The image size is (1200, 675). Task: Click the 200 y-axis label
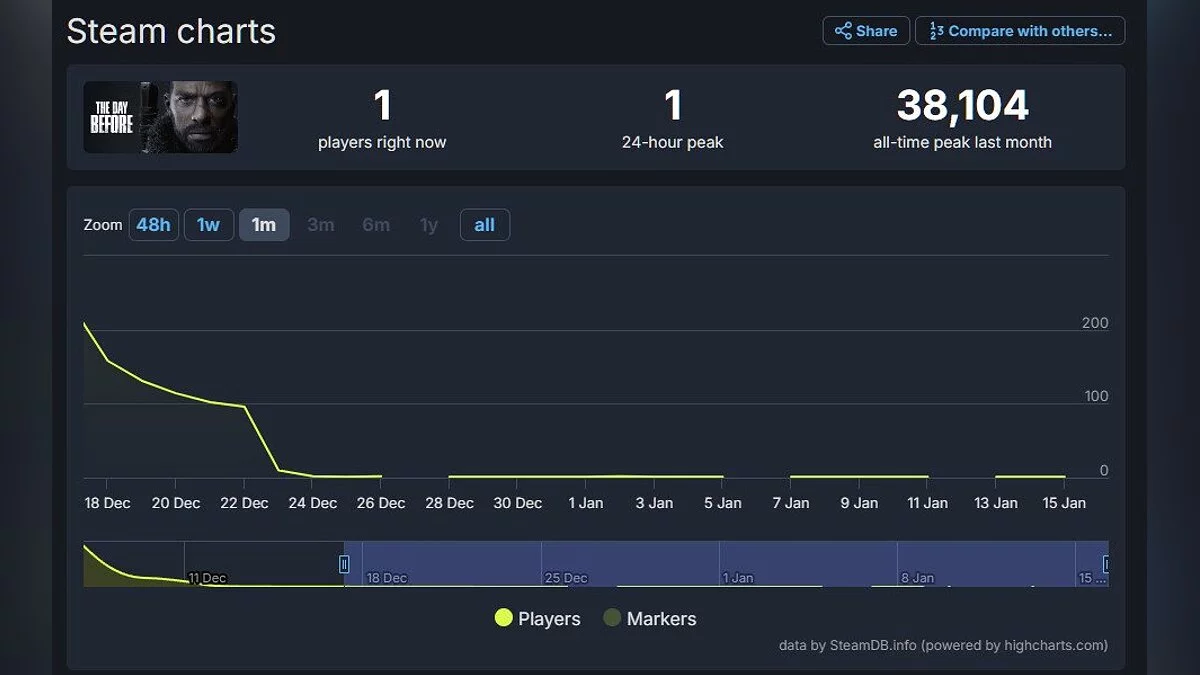1095,323
